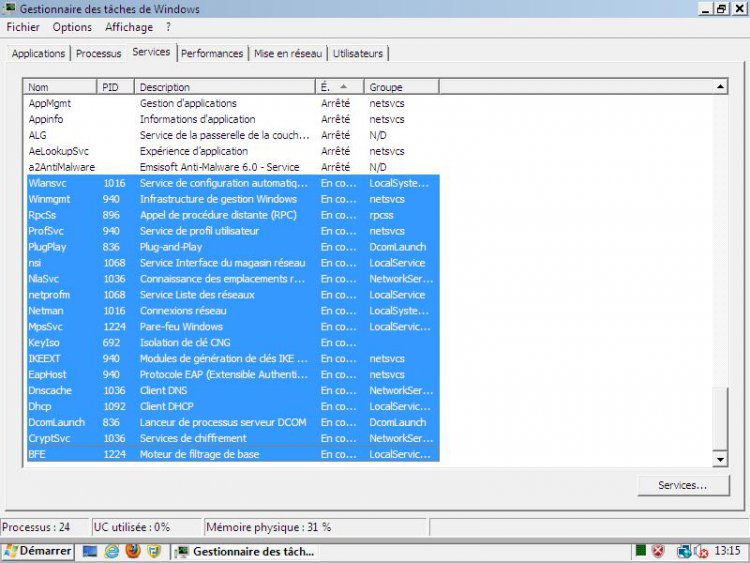750x563 pixels.
Task: Click the vertical scrollbar thumb
Action: (x=720, y=419)
